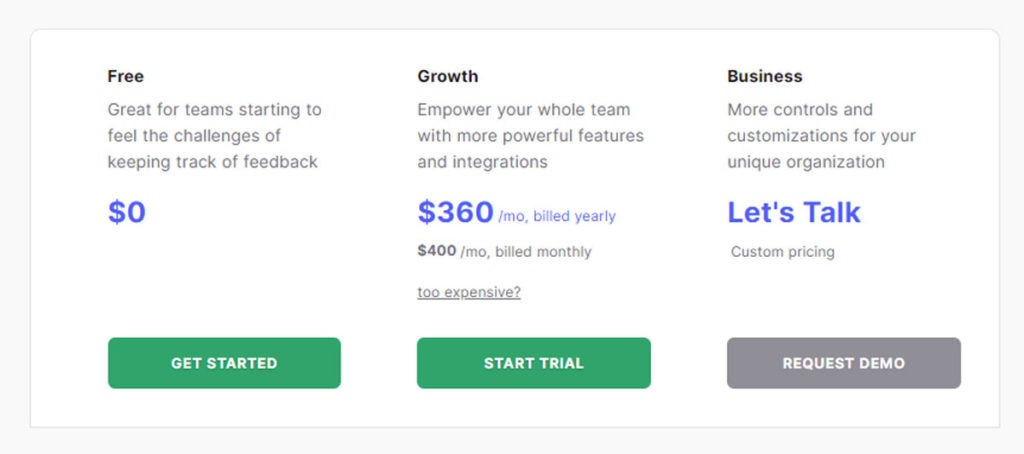The width and height of the screenshot is (1024, 454).
Task: Click the bold $400 amount
Action: click(437, 251)
